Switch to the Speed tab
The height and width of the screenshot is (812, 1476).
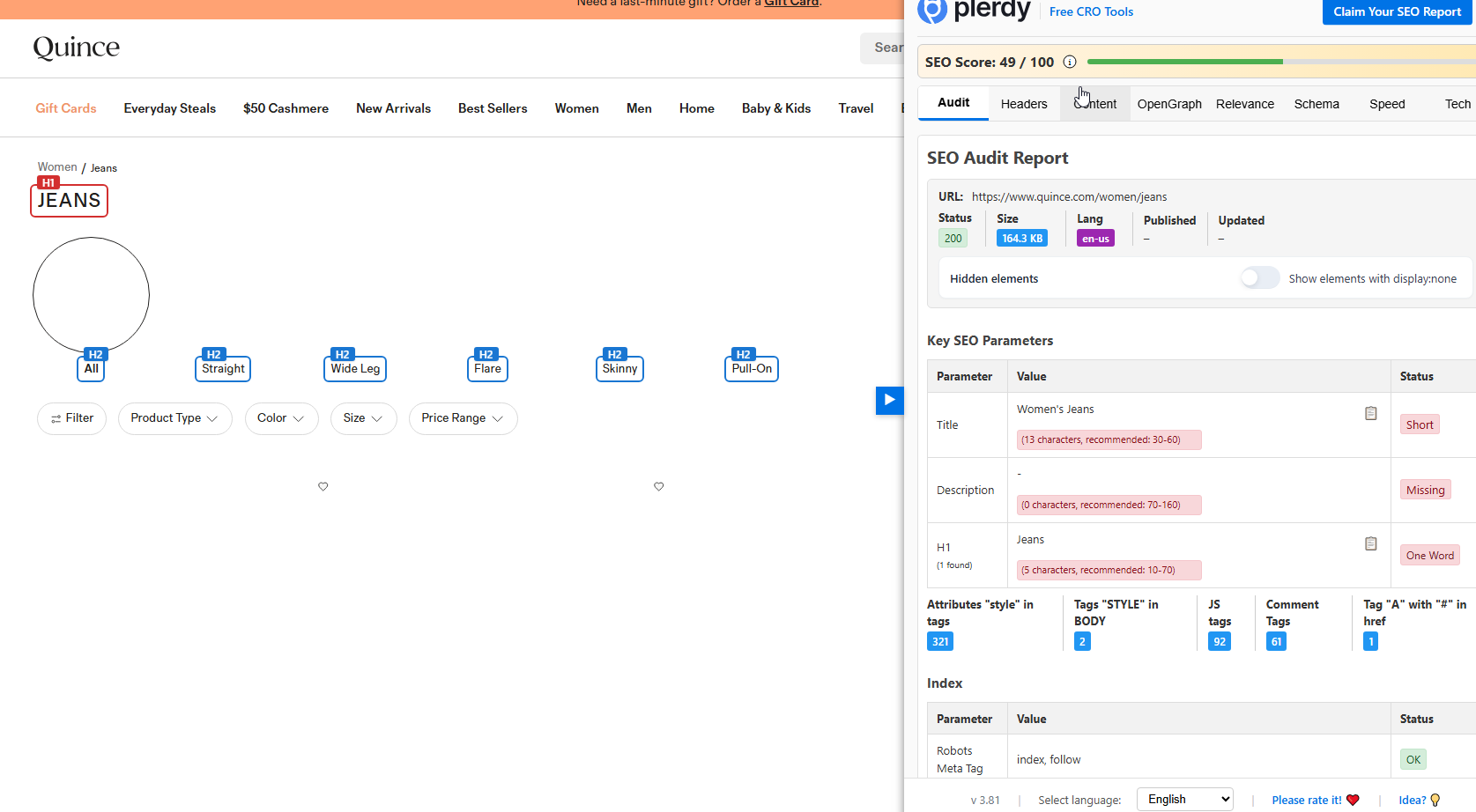(x=1387, y=104)
